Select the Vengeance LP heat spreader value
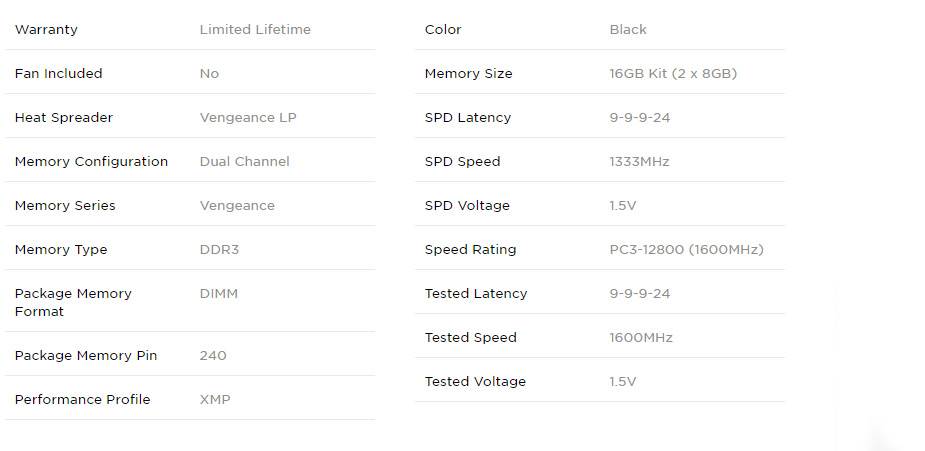This screenshot has width=925, height=451. point(248,118)
